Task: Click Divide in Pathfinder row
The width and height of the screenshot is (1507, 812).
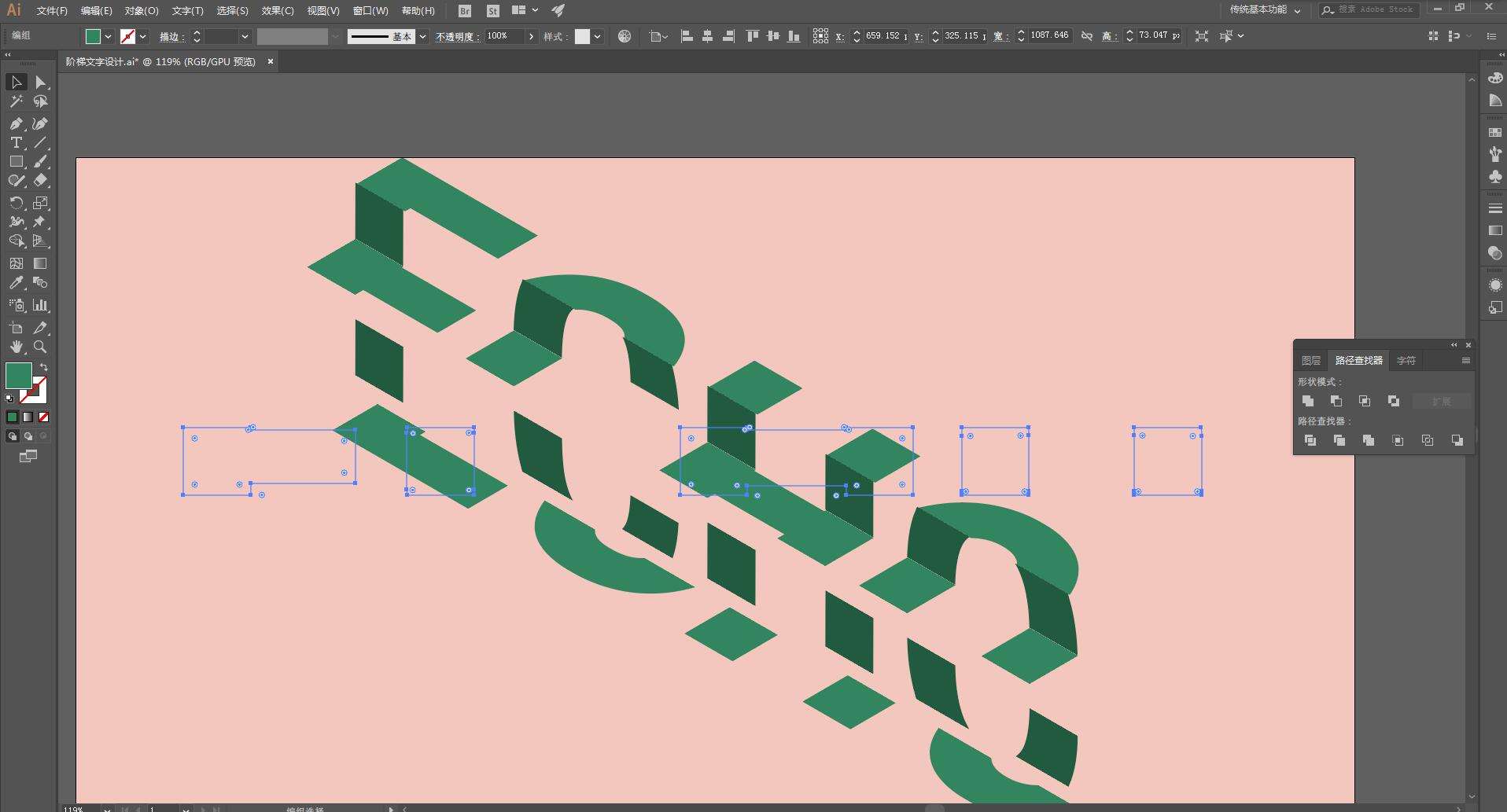Action: point(1310,440)
